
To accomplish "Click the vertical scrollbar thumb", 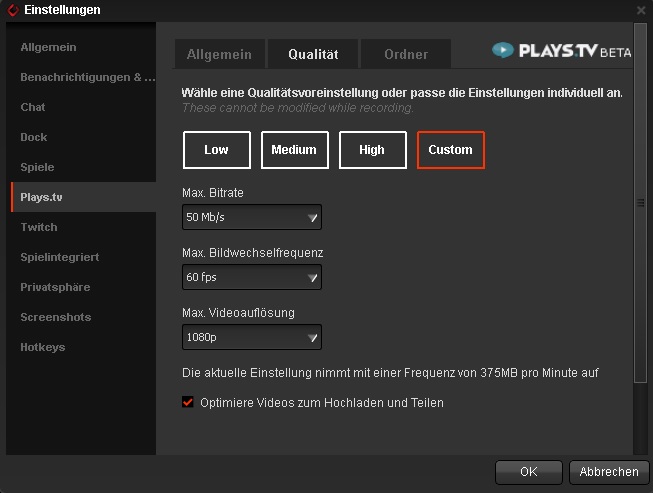I will click(x=641, y=203).
